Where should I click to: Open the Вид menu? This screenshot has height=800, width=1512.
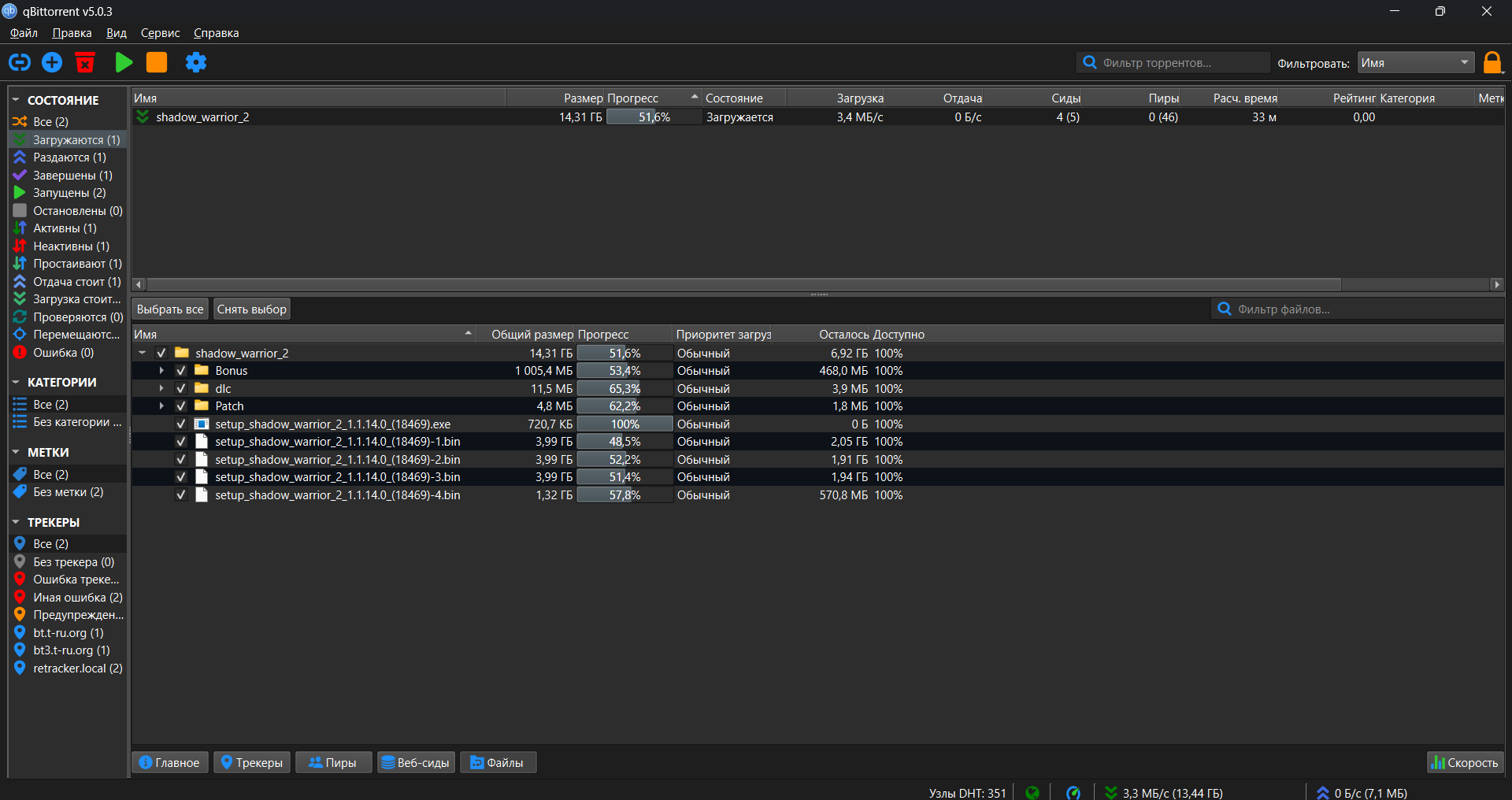[x=117, y=33]
